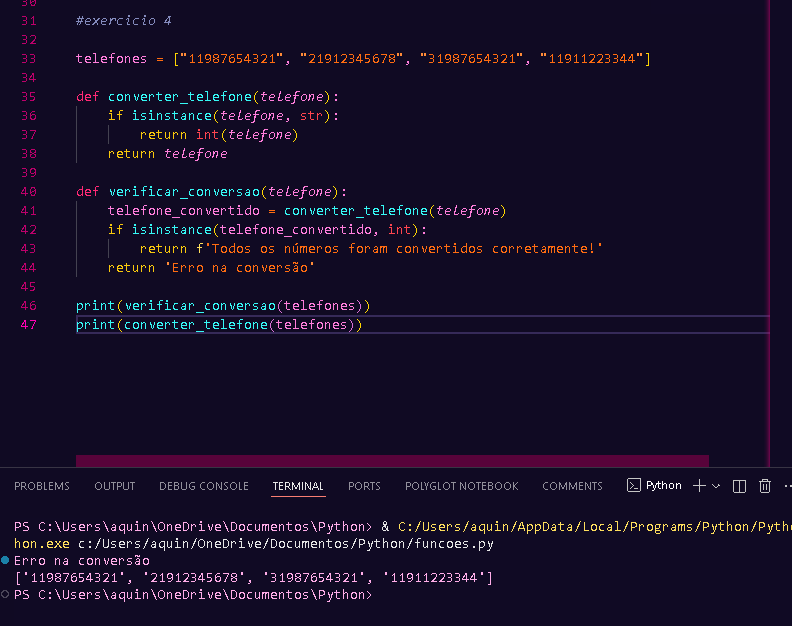Screen dimensions: 792x626
Task: Open the Comments panel tab
Action: pos(572,486)
